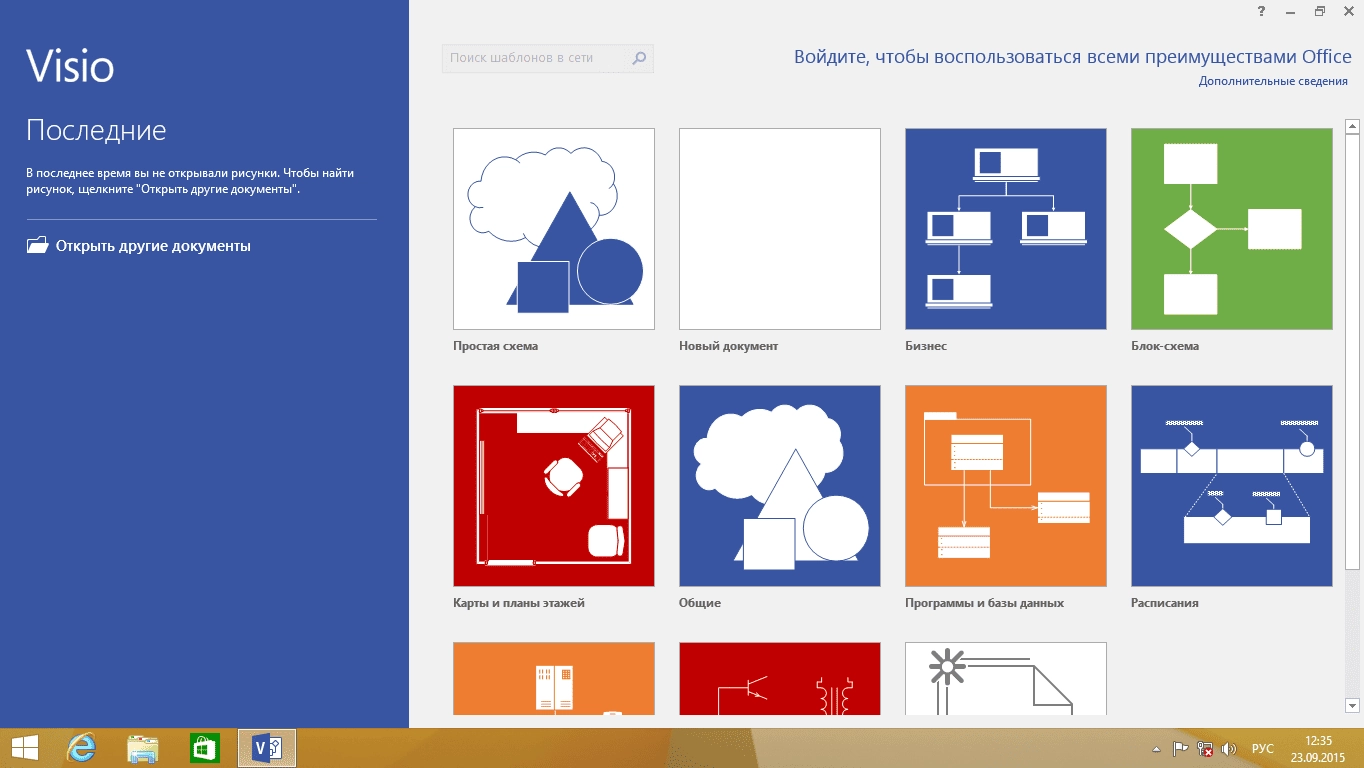
Task: Click the sign-in prompt Войдите link
Action: (x=1073, y=57)
